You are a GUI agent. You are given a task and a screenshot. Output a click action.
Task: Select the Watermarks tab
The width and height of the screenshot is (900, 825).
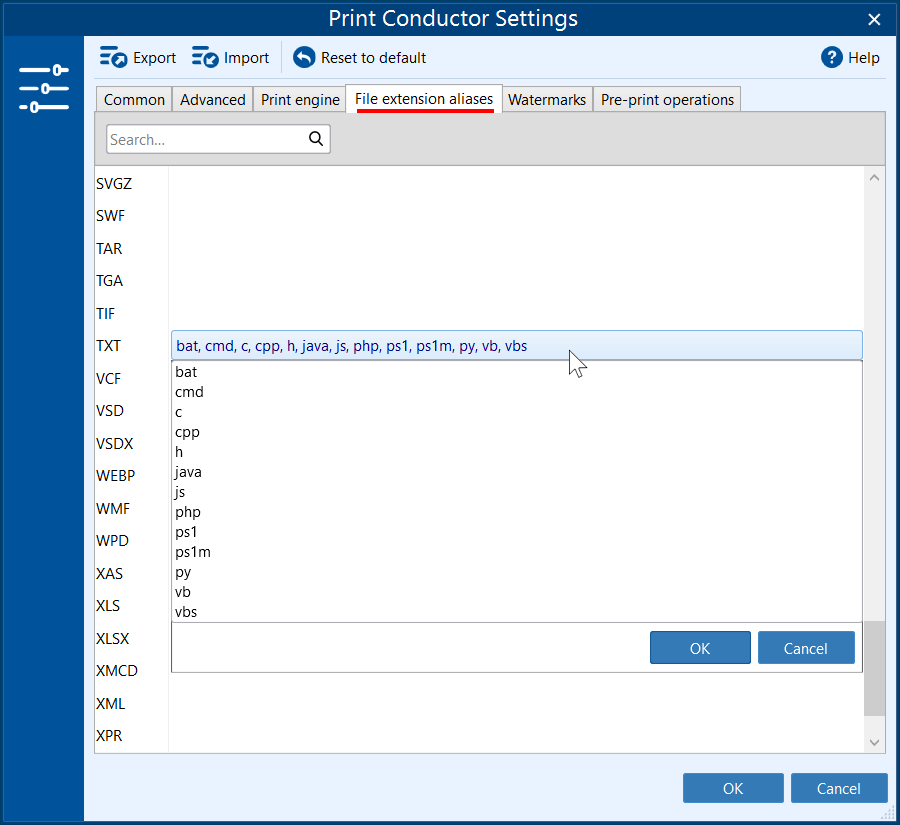click(x=547, y=100)
